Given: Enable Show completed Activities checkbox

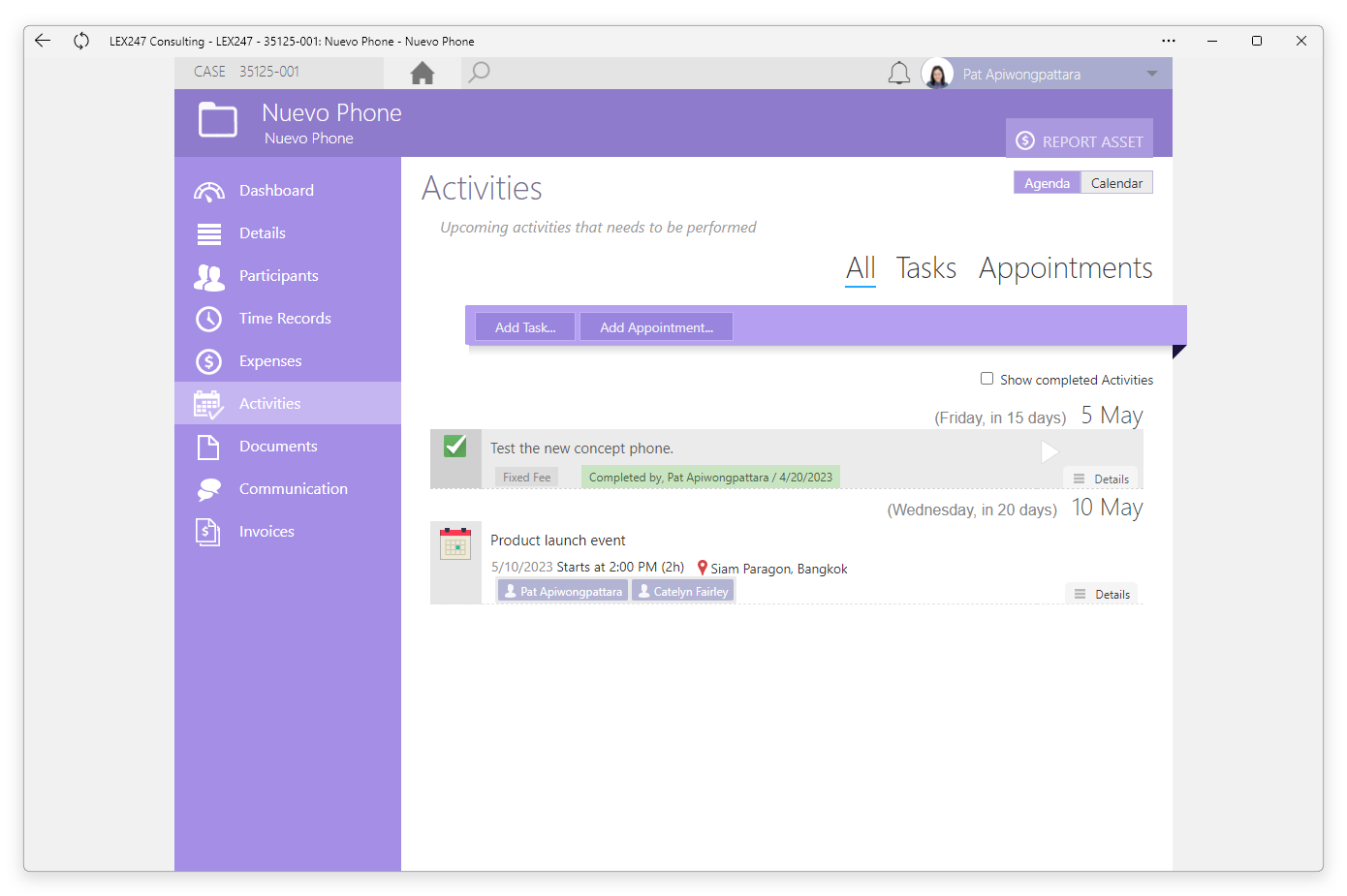Looking at the screenshot, I should 987,379.
